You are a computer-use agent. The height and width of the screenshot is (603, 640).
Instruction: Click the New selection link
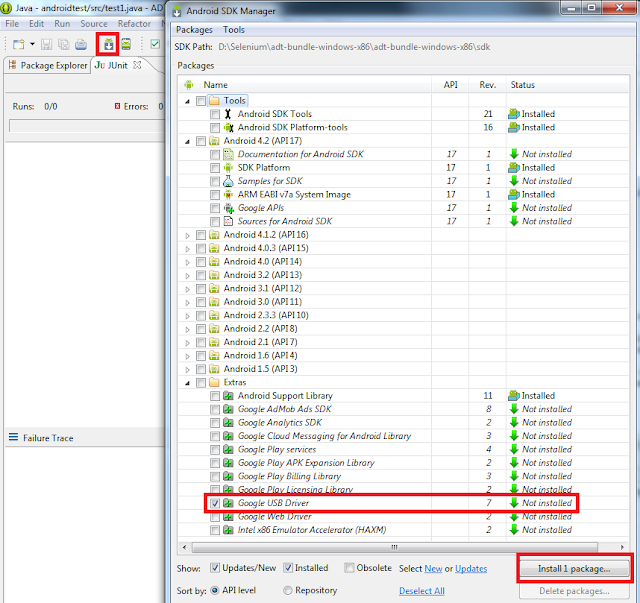point(433,568)
